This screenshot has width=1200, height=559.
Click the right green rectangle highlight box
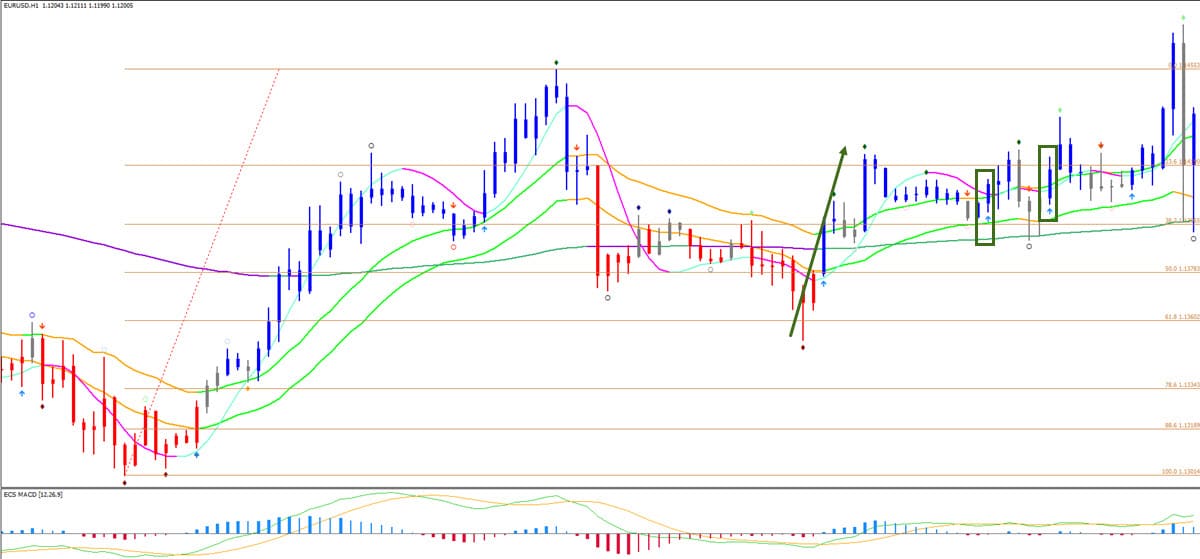point(1047,183)
